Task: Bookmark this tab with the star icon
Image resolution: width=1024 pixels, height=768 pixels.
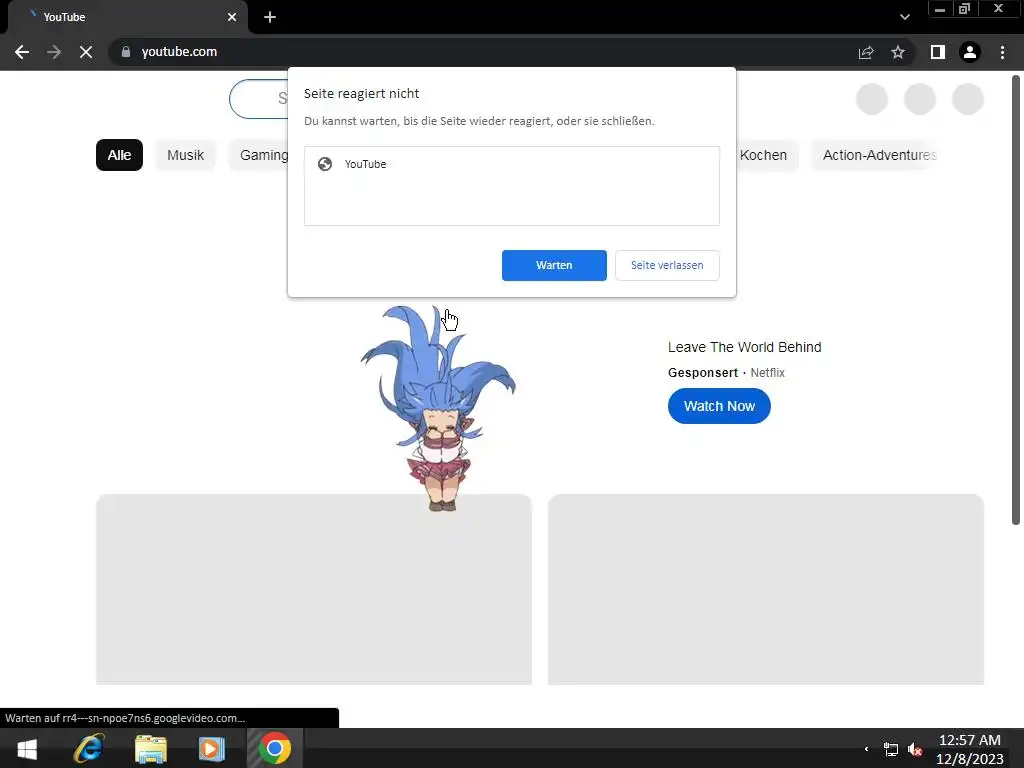Action: 898,52
